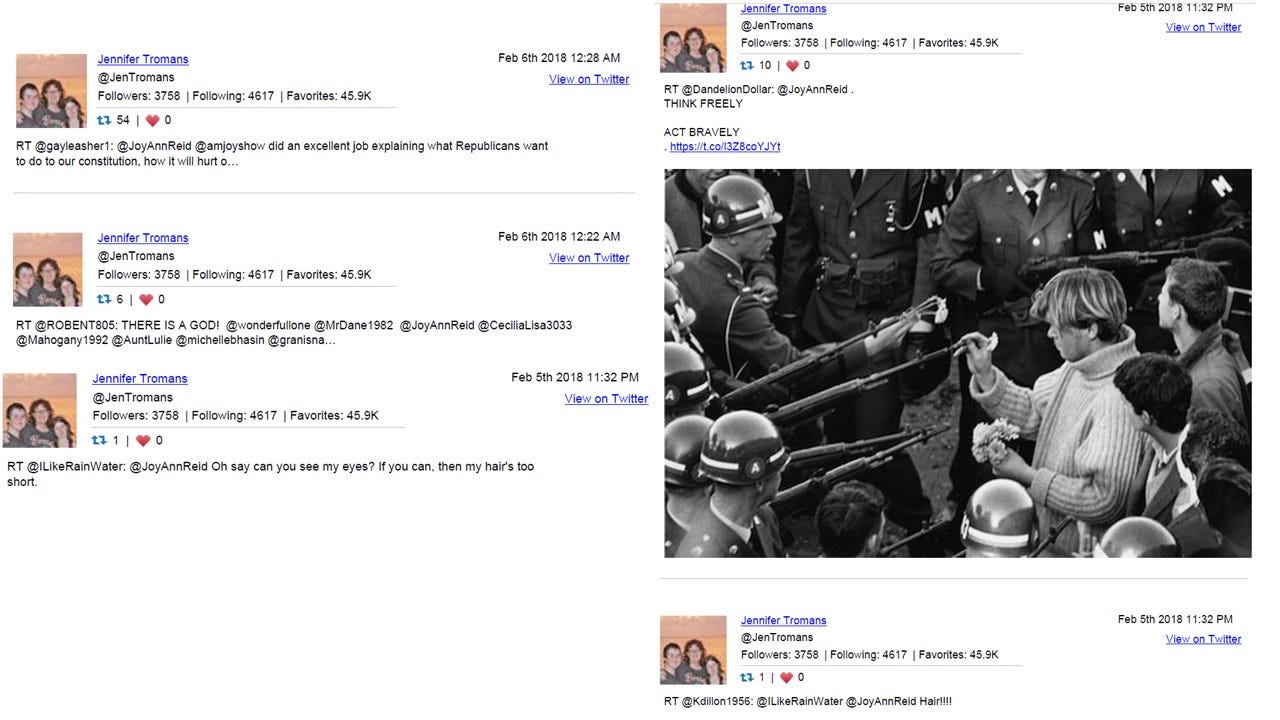The image size is (1280, 720).
Task: Open View on Twitter for Kdillon1956 tweet
Action: tap(1203, 639)
